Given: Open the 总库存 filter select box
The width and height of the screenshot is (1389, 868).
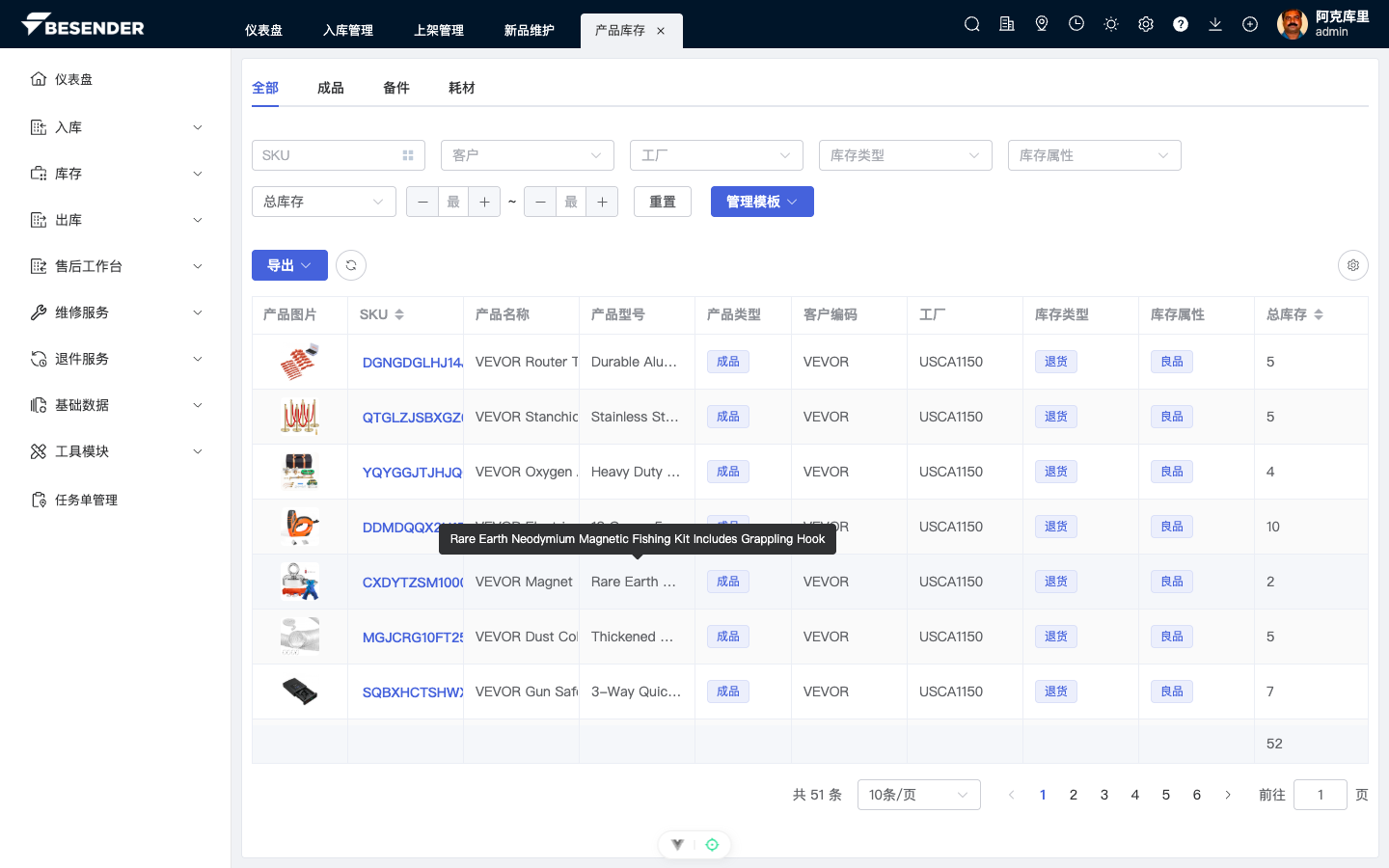Looking at the screenshot, I should (324, 202).
